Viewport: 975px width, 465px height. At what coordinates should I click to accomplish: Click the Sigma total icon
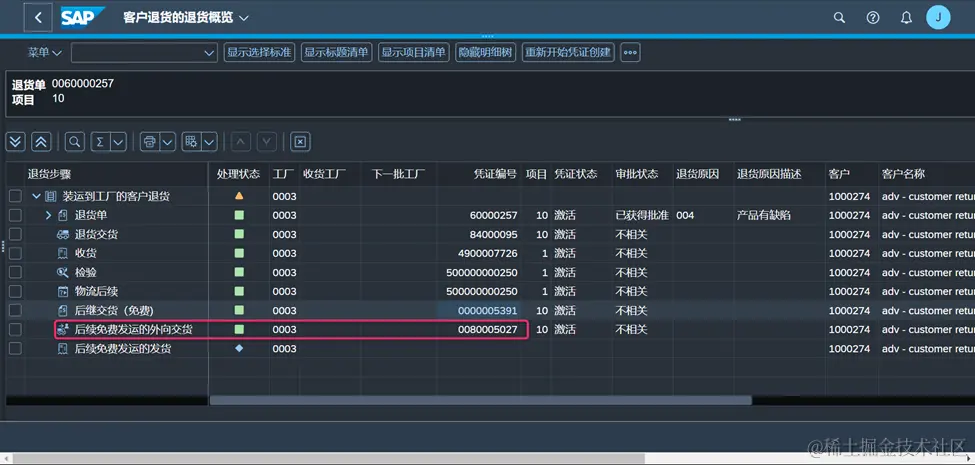pos(100,142)
